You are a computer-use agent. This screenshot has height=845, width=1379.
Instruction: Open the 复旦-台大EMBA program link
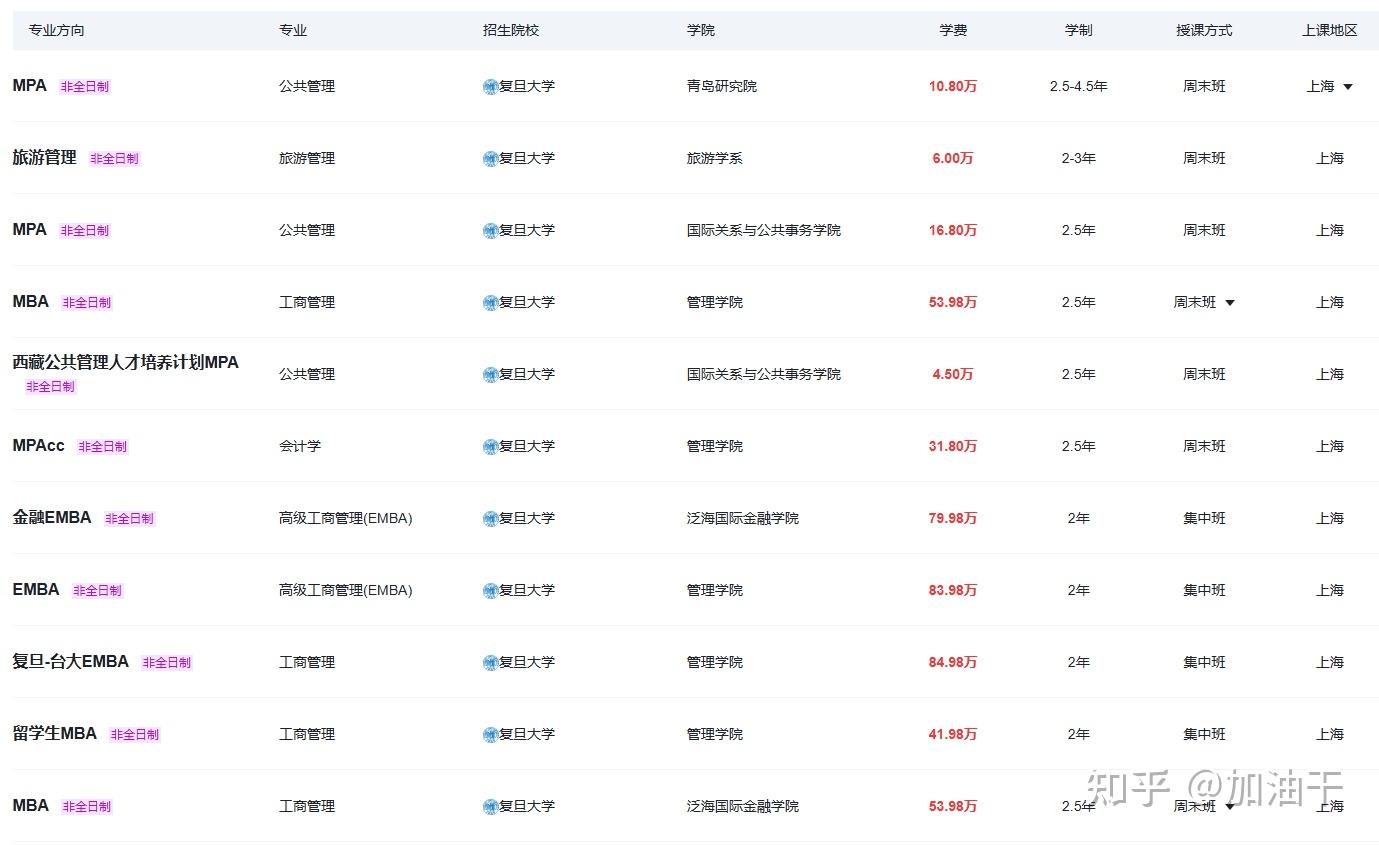click(x=71, y=662)
